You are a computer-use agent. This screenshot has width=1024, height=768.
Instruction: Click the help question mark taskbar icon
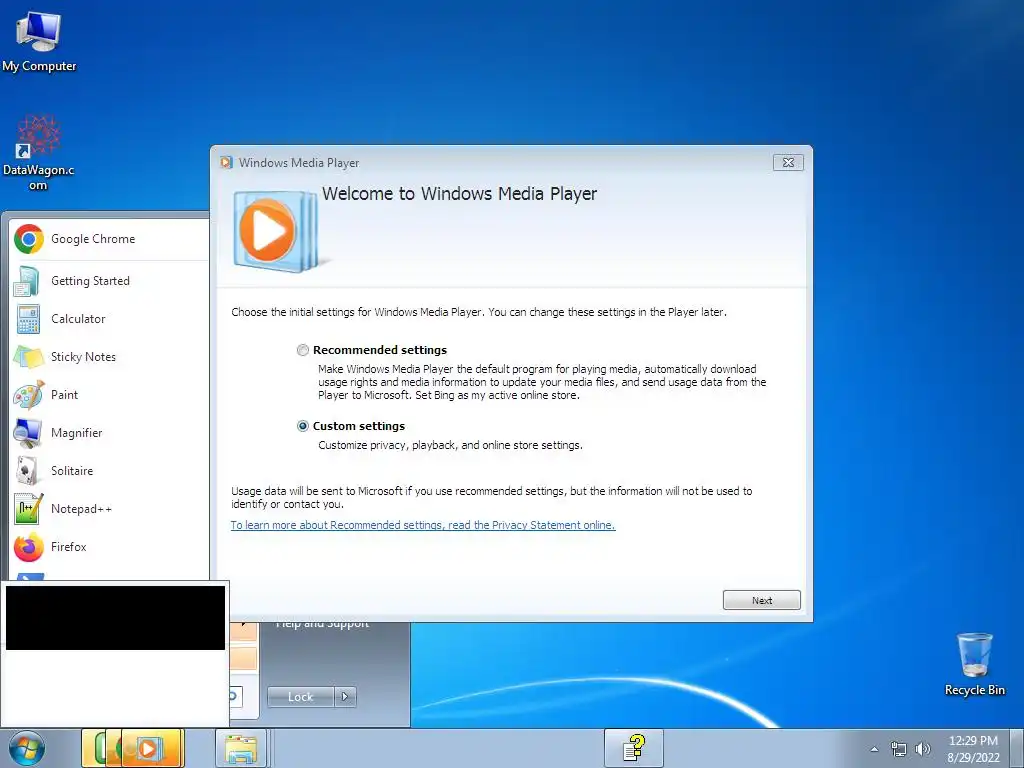pos(633,748)
